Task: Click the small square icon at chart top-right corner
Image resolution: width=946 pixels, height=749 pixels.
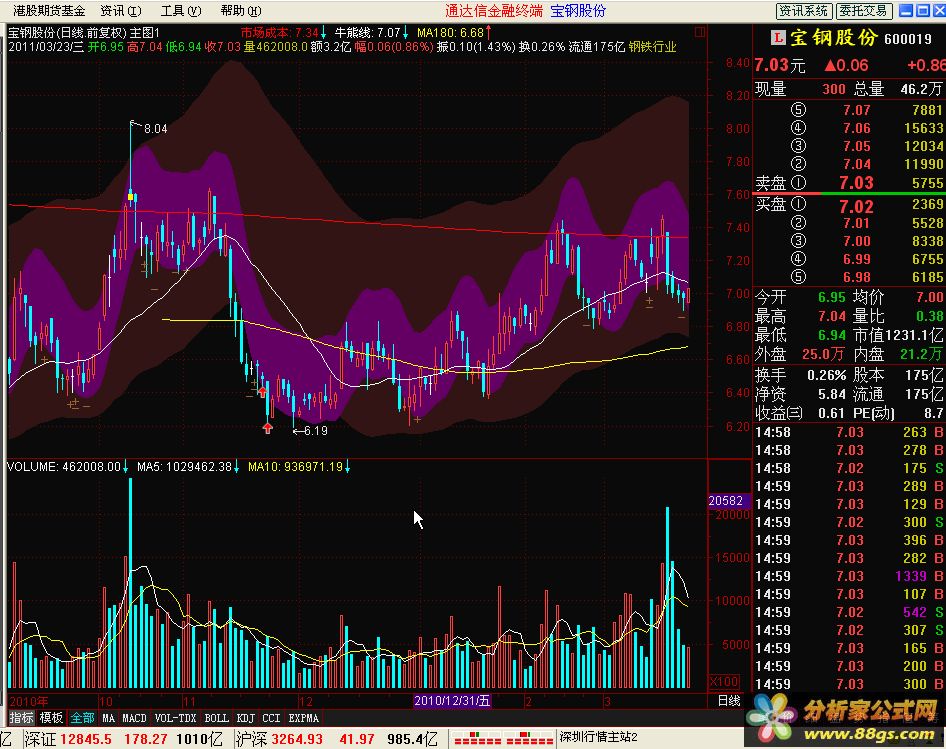Action: click(x=700, y=32)
